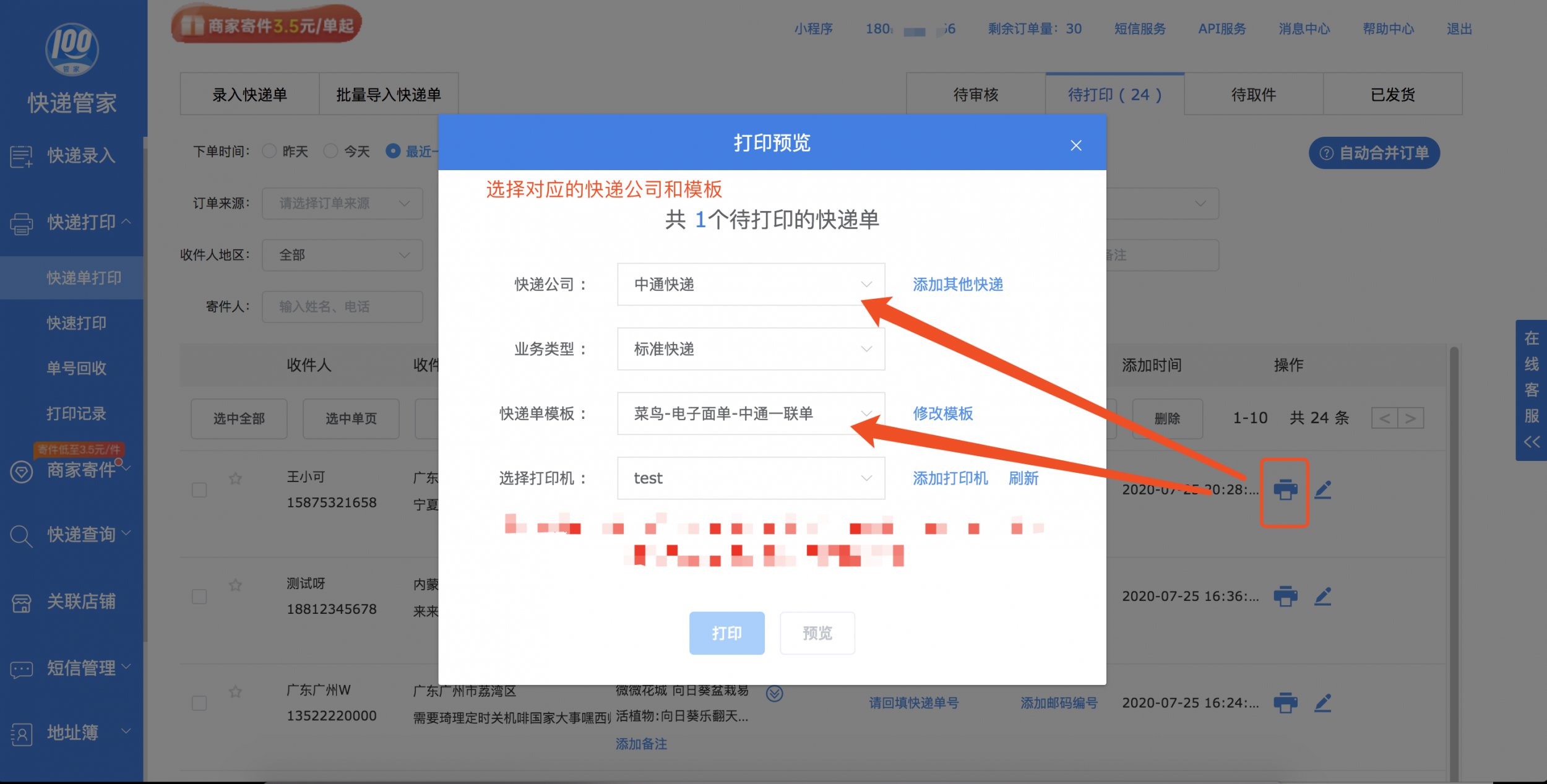
Task: Open the 录入快递单 tab
Action: click(x=249, y=94)
